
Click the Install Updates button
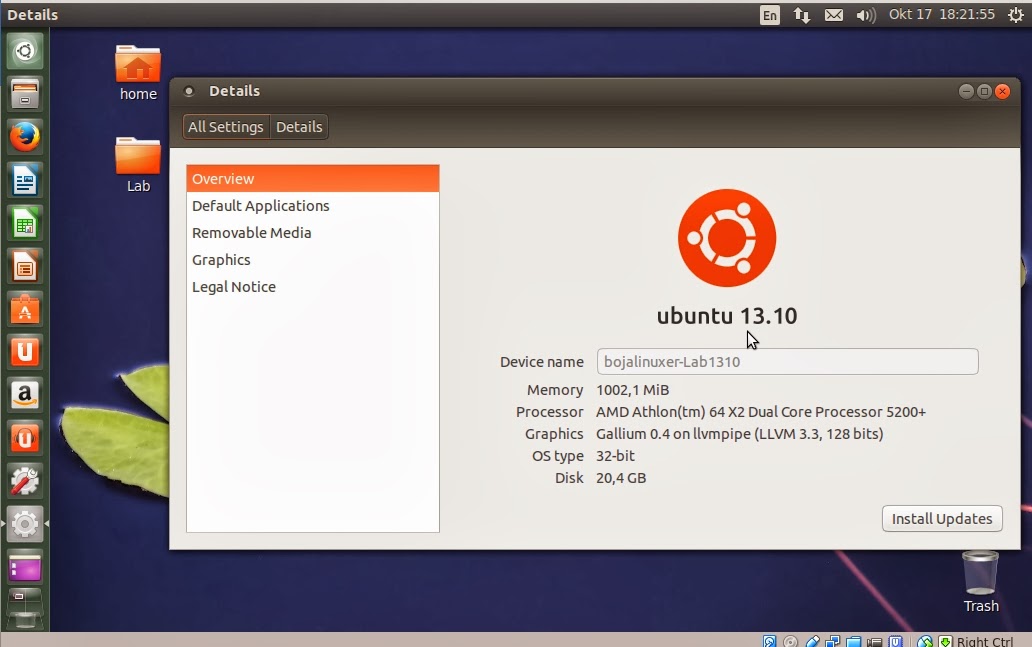click(x=941, y=518)
